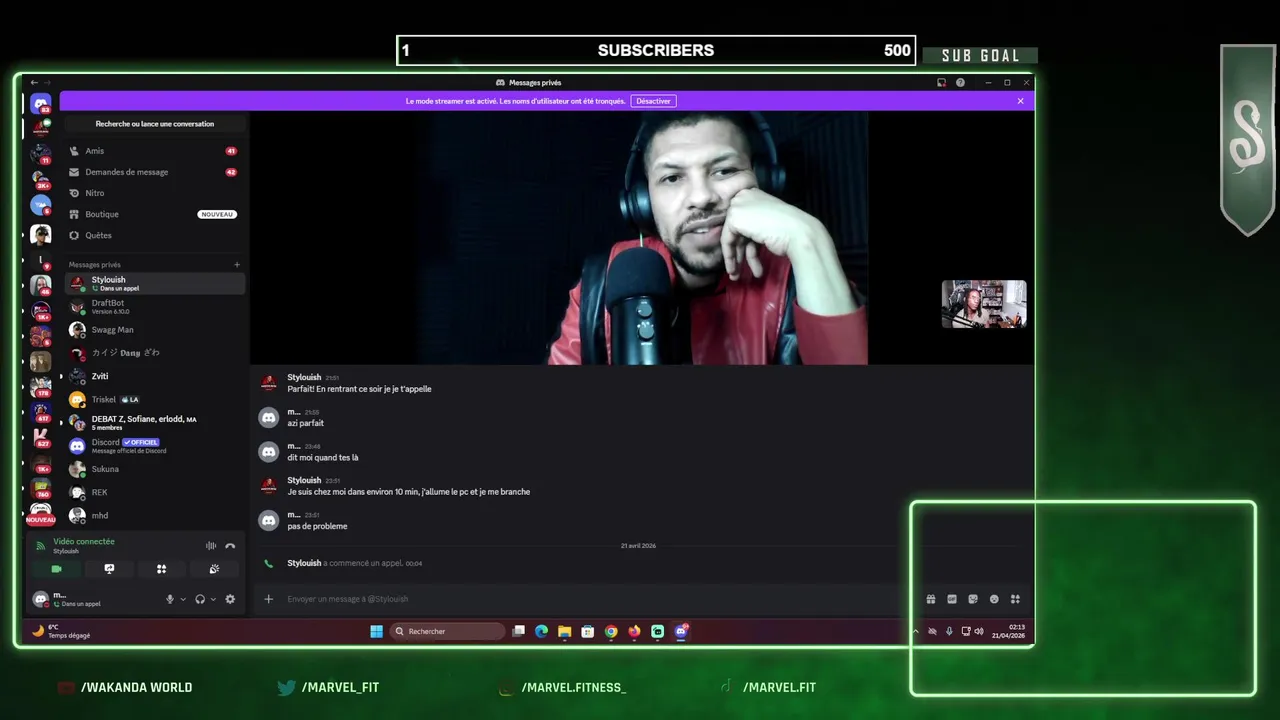This screenshot has height=720, width=1280.
Task: Start screen sharing in call
Action: point(109,569)
